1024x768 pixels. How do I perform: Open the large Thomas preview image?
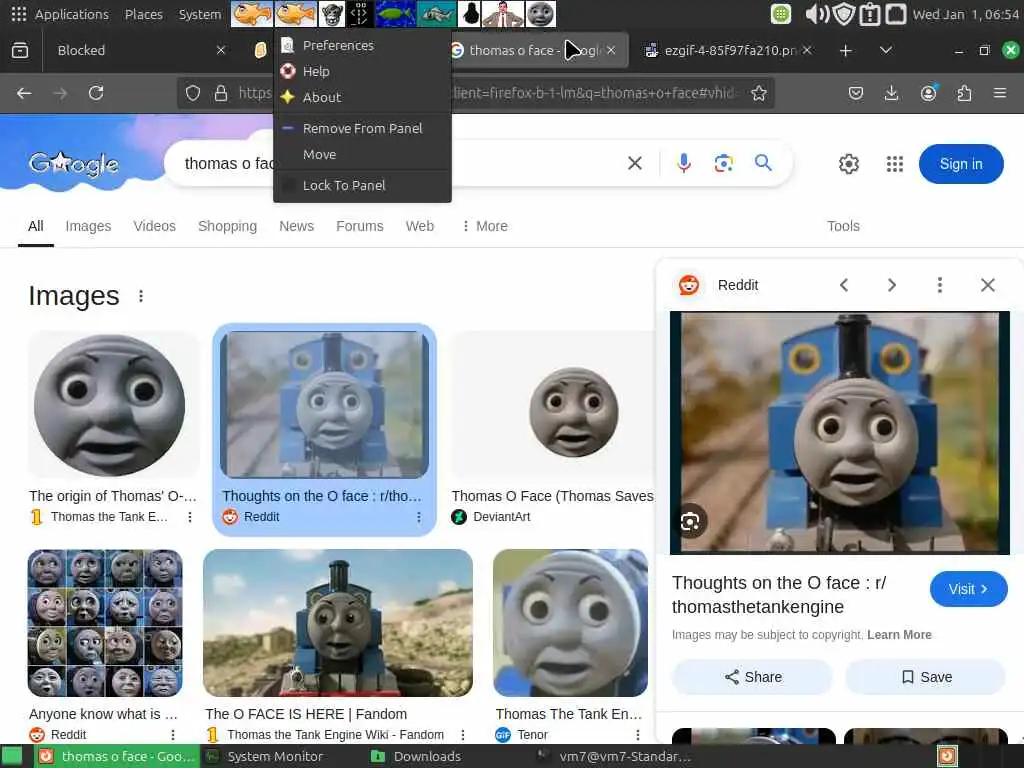(840, 433)
